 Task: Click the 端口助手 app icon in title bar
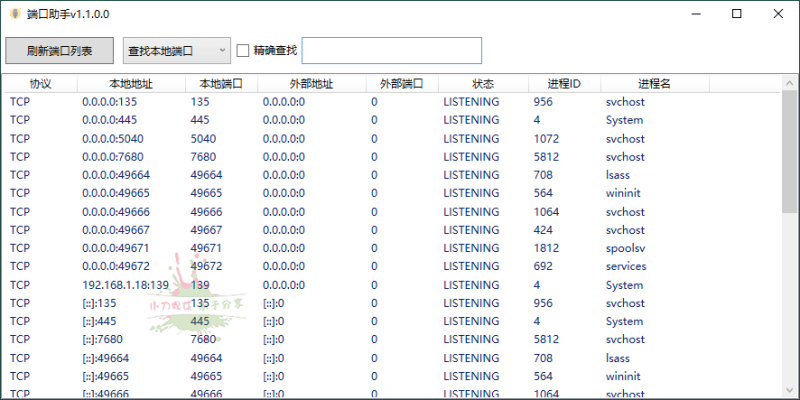(x=14, y=14)
